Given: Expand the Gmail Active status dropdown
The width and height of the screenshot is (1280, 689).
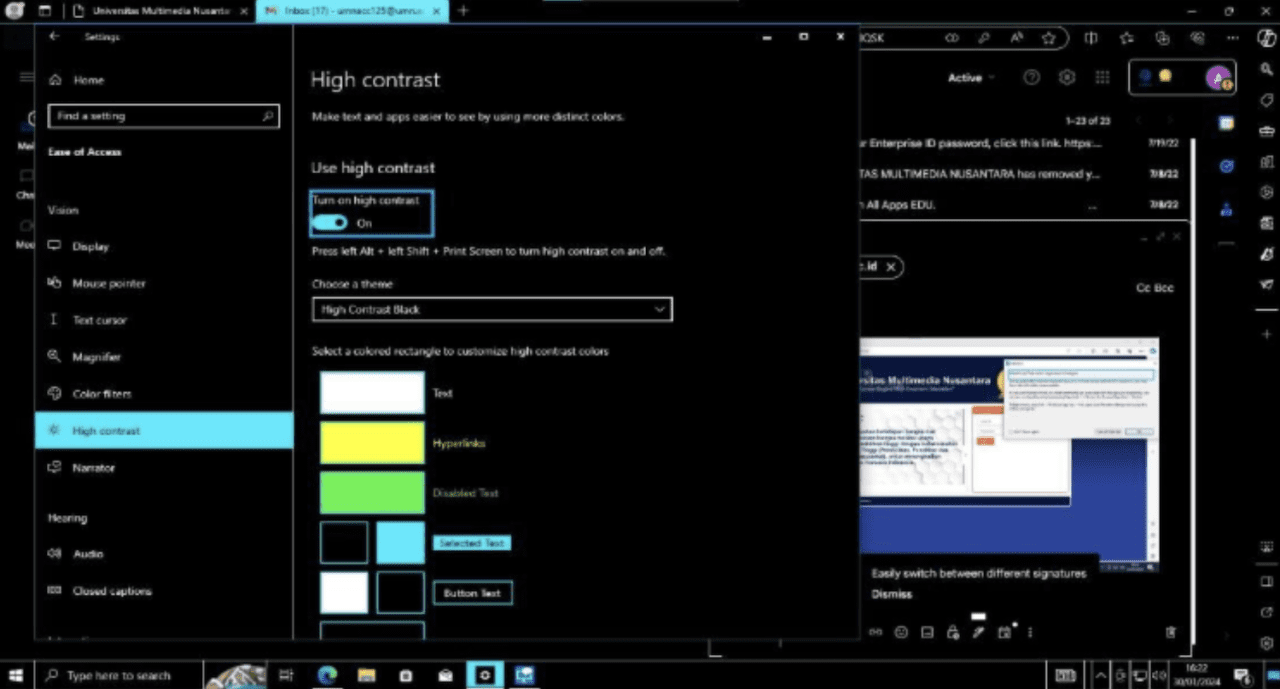Looking at the screenshot, I should point(971,78).
